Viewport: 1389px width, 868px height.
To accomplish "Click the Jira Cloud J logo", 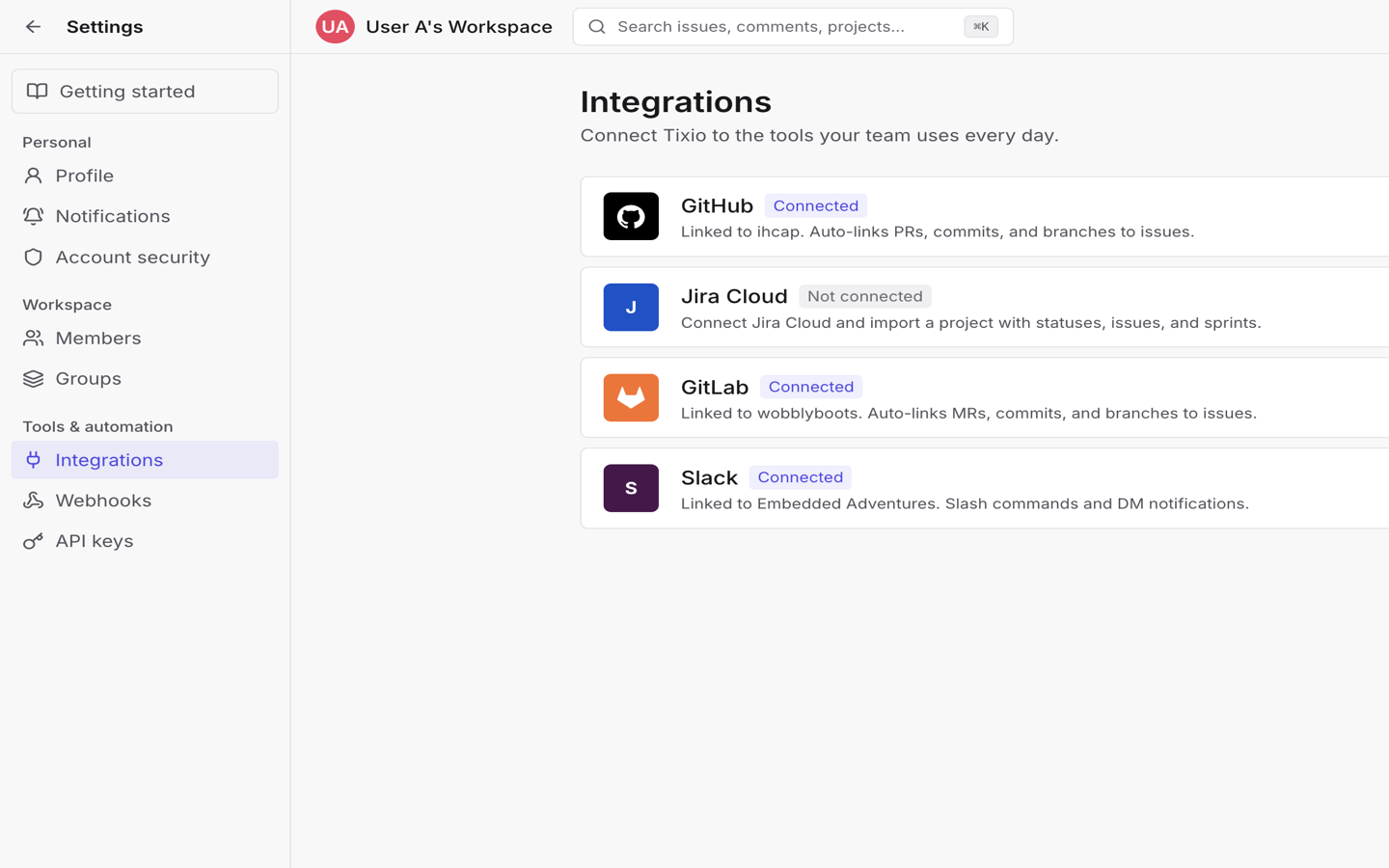I will [631, 307].
